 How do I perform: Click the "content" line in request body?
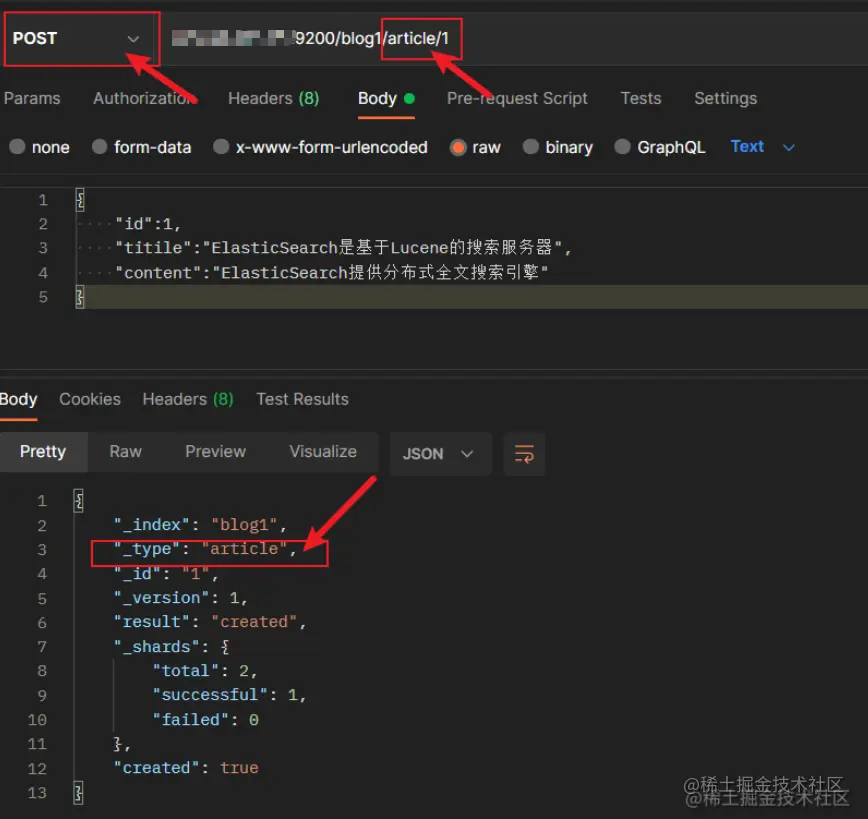pyautogui.click(x=332, y=272)
